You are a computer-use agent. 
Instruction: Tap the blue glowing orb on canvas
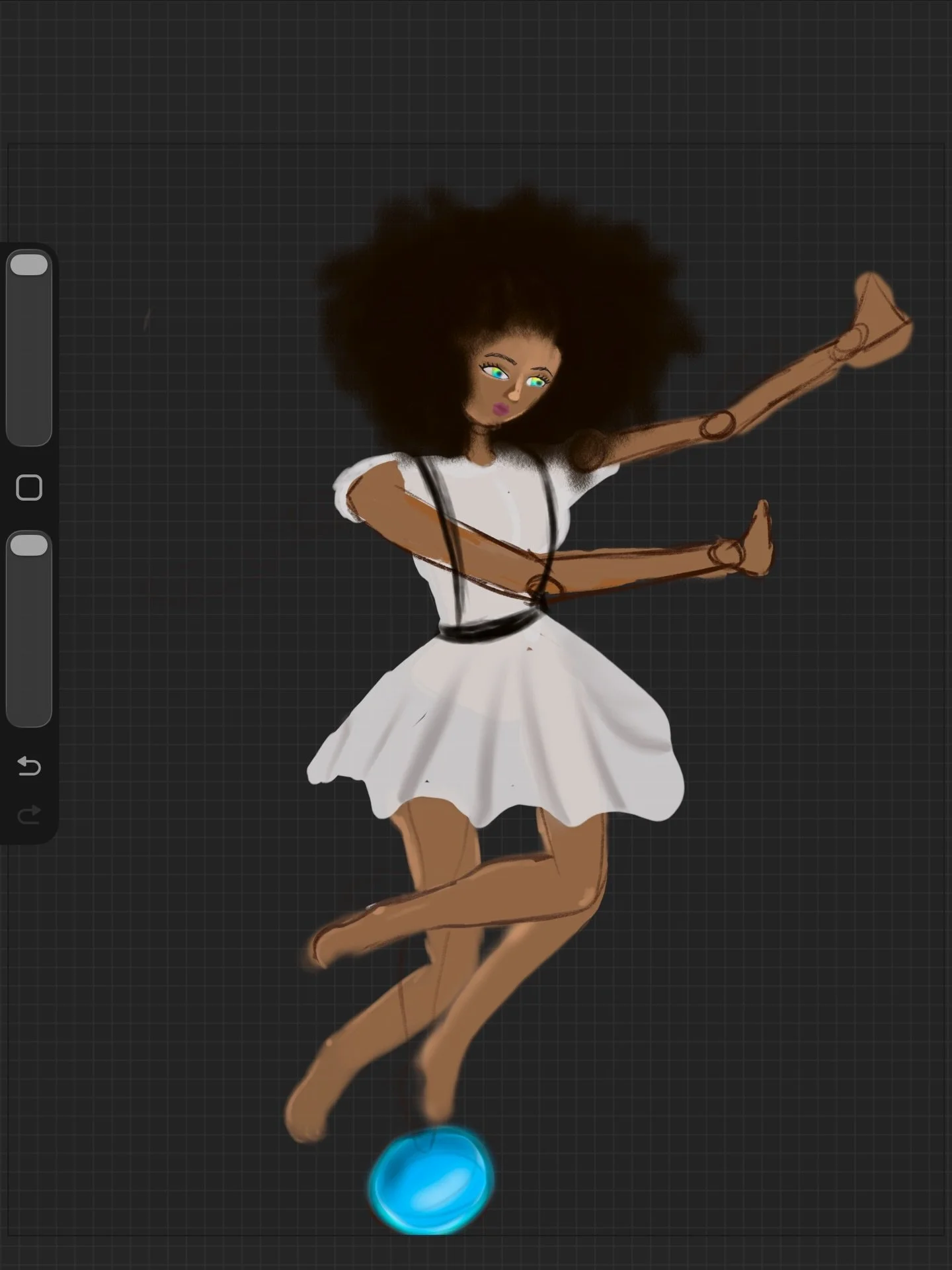point(431,1180)
